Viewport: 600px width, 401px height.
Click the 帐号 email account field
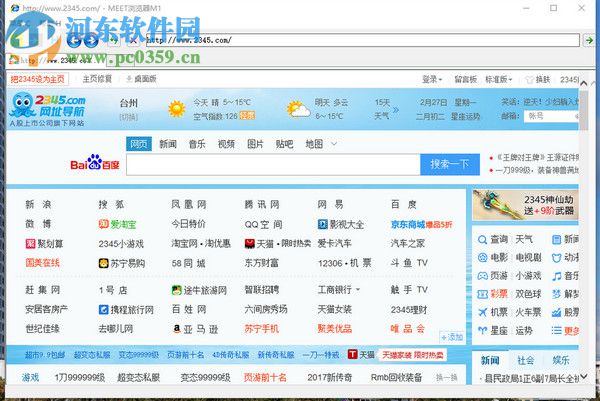pyautogui.click(x=551, y=116)
